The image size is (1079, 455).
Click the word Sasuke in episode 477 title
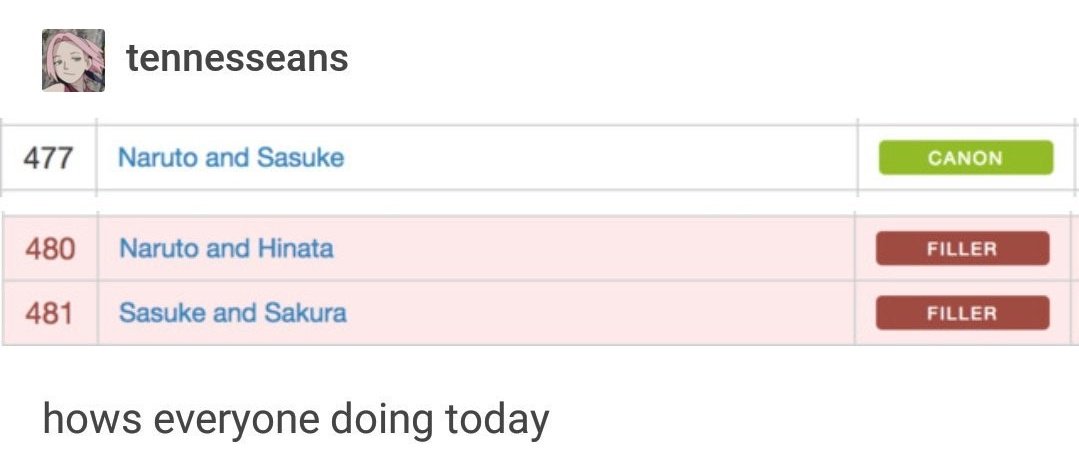[300, 158]
